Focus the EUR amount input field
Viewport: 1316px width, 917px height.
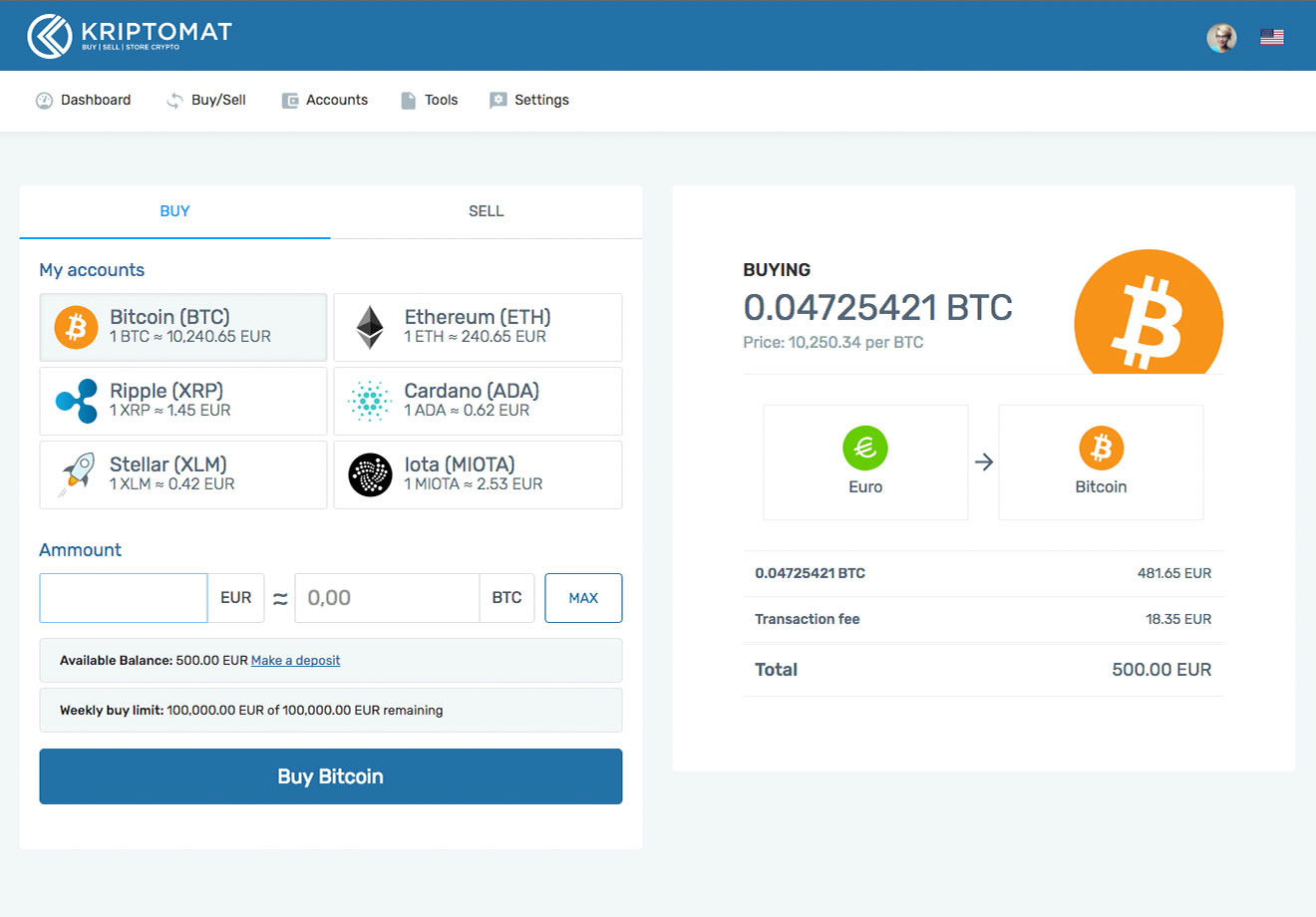[124, 598]
